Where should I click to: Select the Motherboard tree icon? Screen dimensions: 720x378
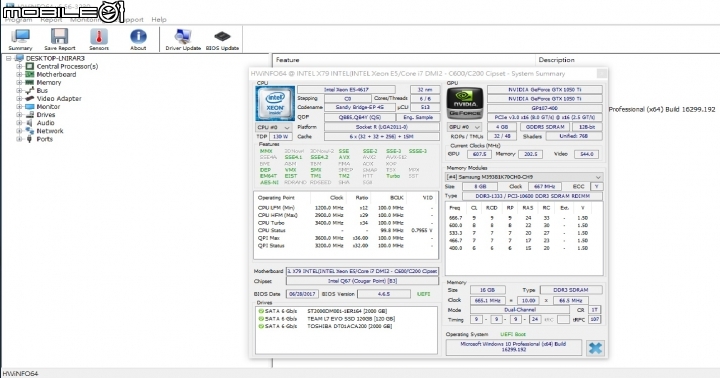(30, 74)
